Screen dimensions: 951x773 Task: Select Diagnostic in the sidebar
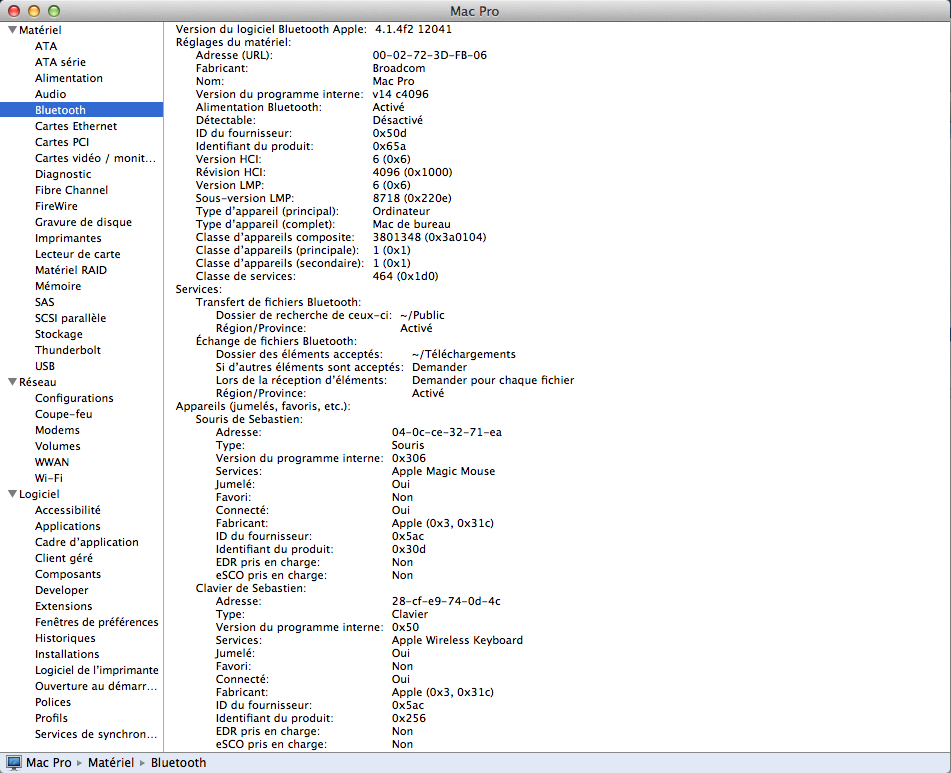[63, 174]
